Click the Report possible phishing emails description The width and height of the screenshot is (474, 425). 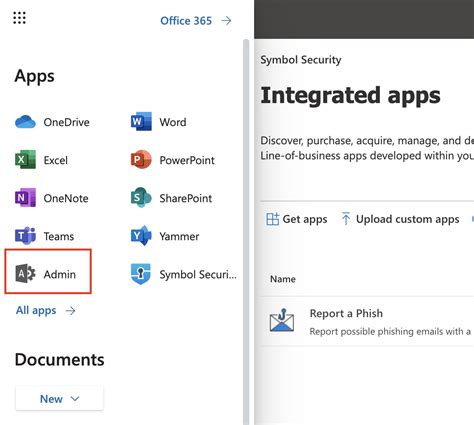pos(390,332)
